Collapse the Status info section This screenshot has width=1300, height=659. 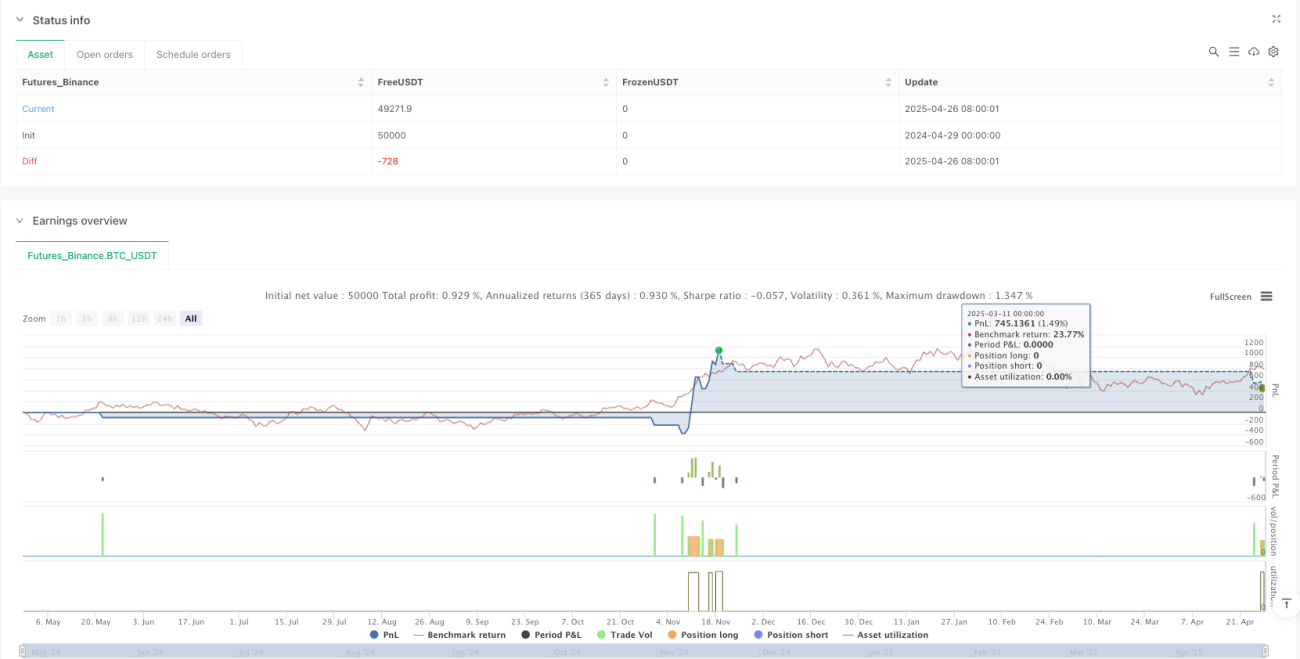pos(21,20)
